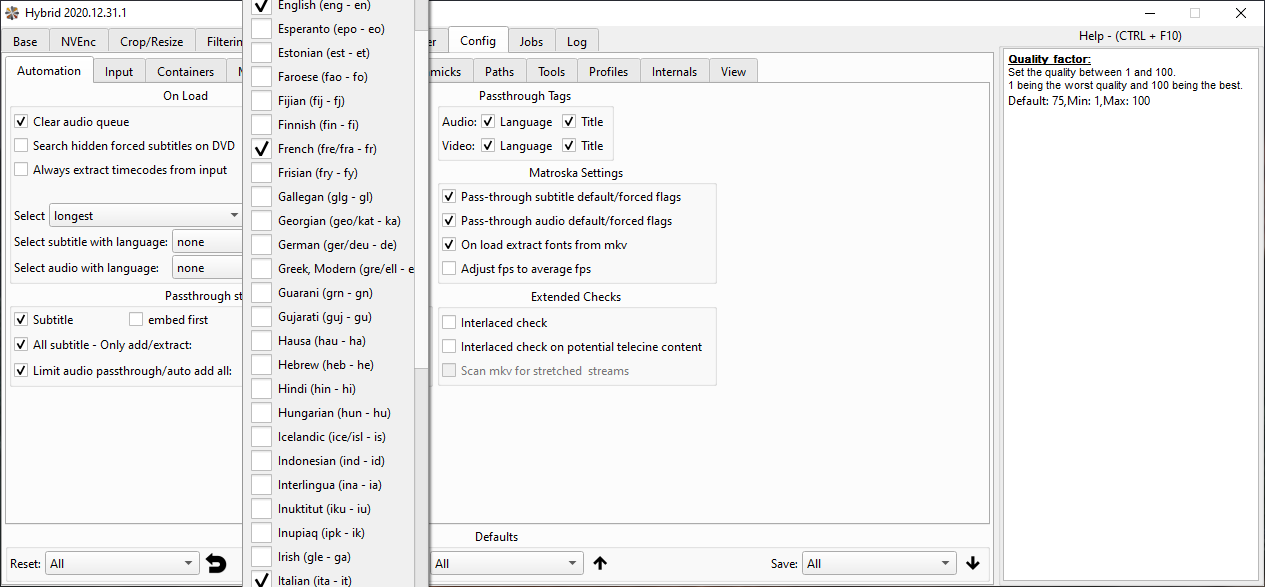Enable Adjust fps to average fps
The width and height of the screenshot is (1265, 587).
[450, 269]
